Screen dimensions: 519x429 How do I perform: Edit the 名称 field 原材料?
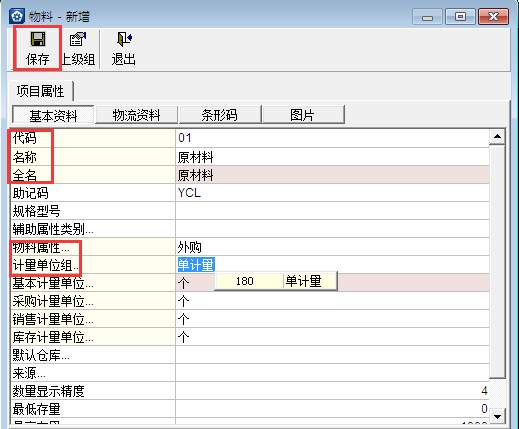[332, 157]
